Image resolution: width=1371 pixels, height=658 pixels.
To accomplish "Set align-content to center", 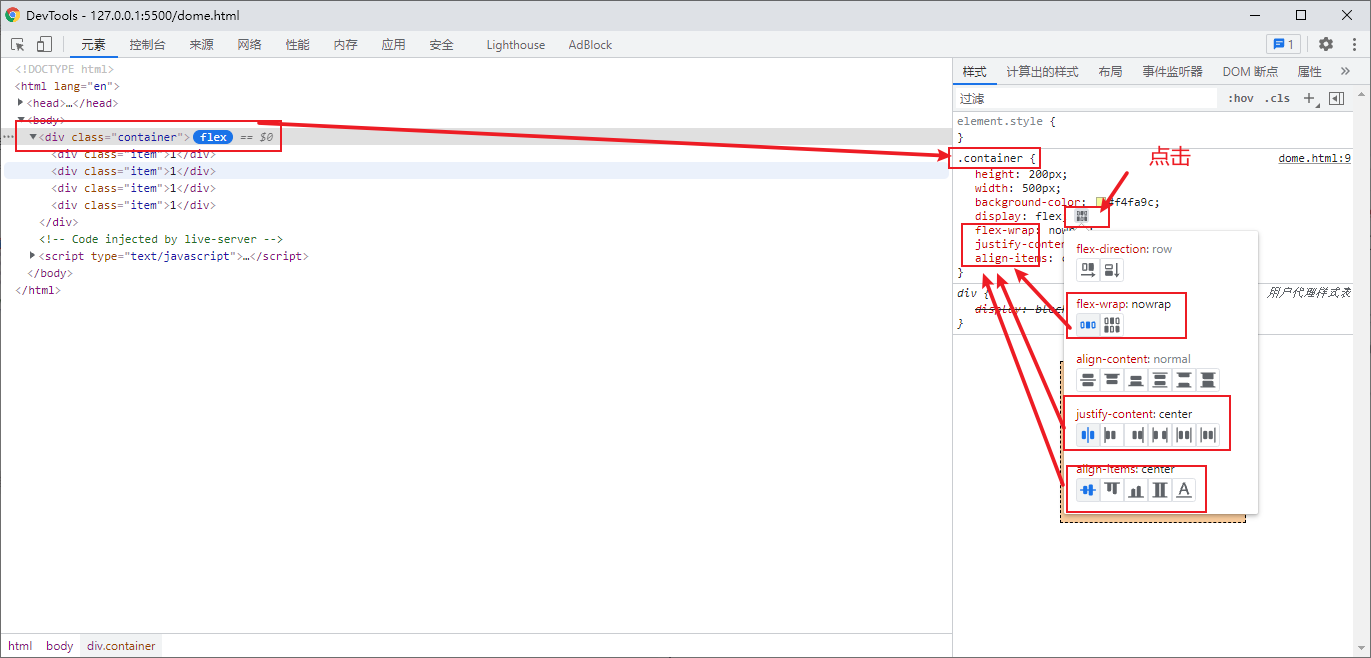I will [1088, 379].
